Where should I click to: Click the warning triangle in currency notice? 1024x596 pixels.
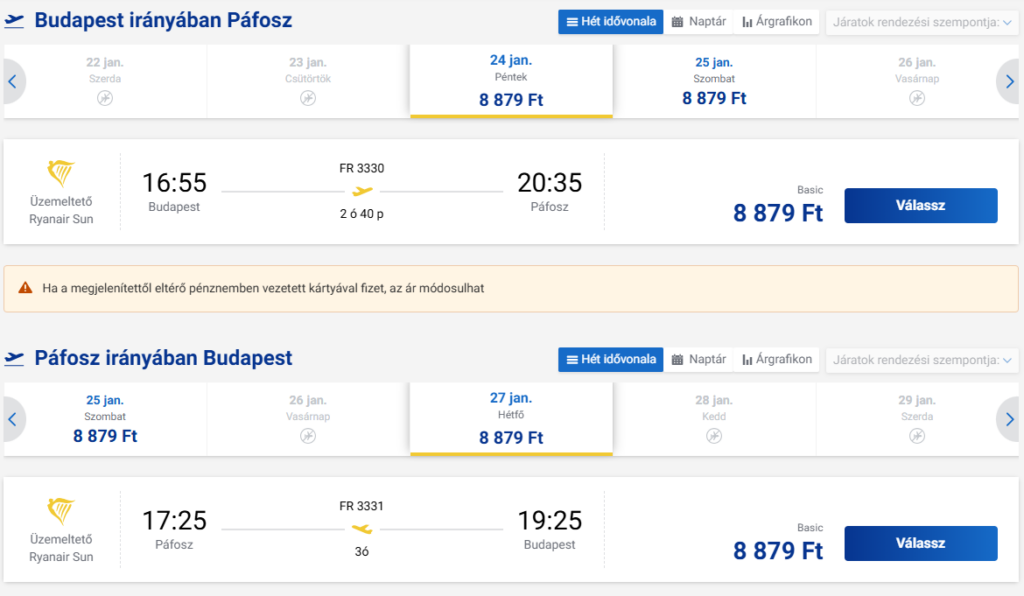(25, 288)
